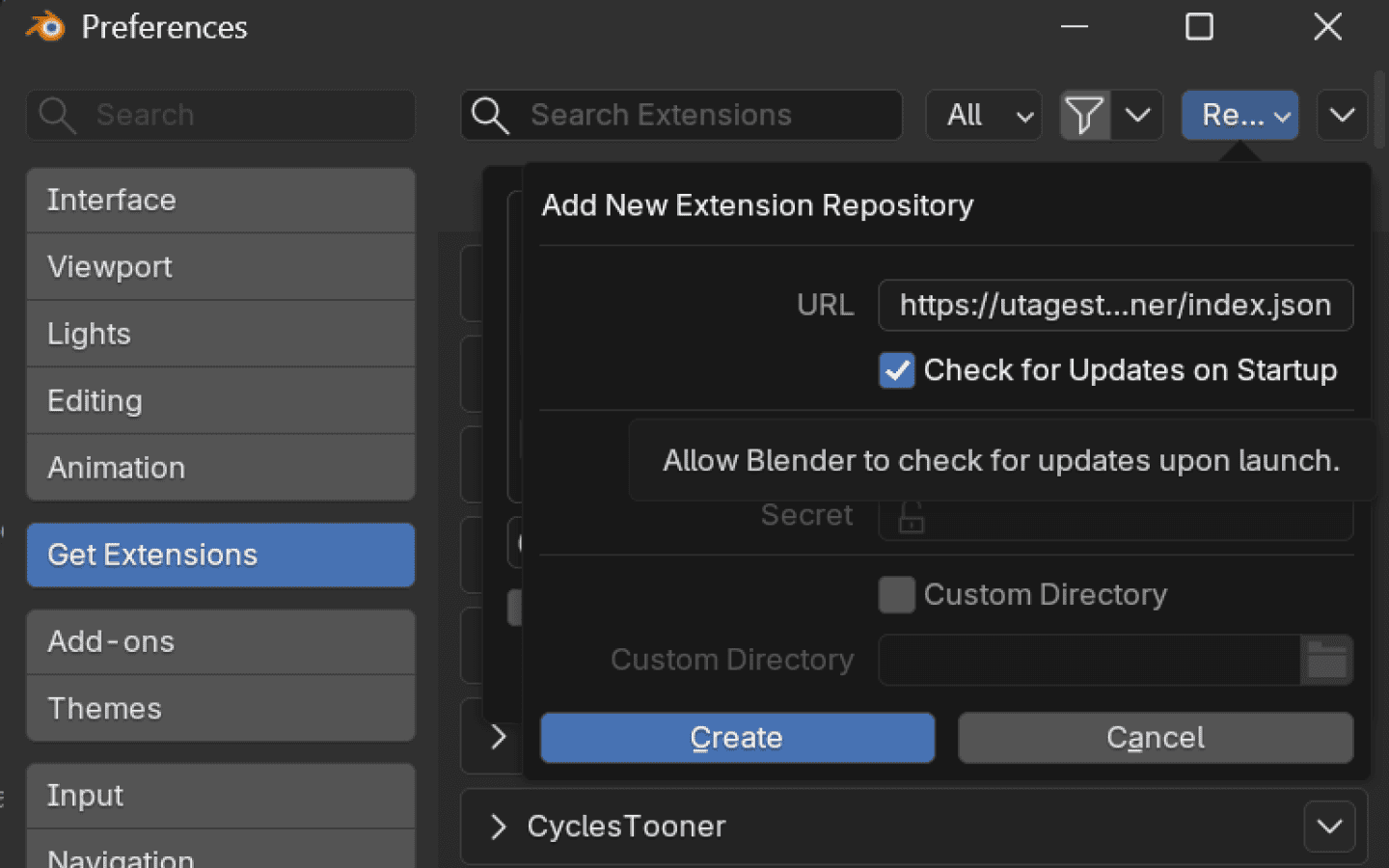Enable the Custom Directory checkbox
Screen dimensions: 1389x868
pyautogui.click(x=897, y=595)
